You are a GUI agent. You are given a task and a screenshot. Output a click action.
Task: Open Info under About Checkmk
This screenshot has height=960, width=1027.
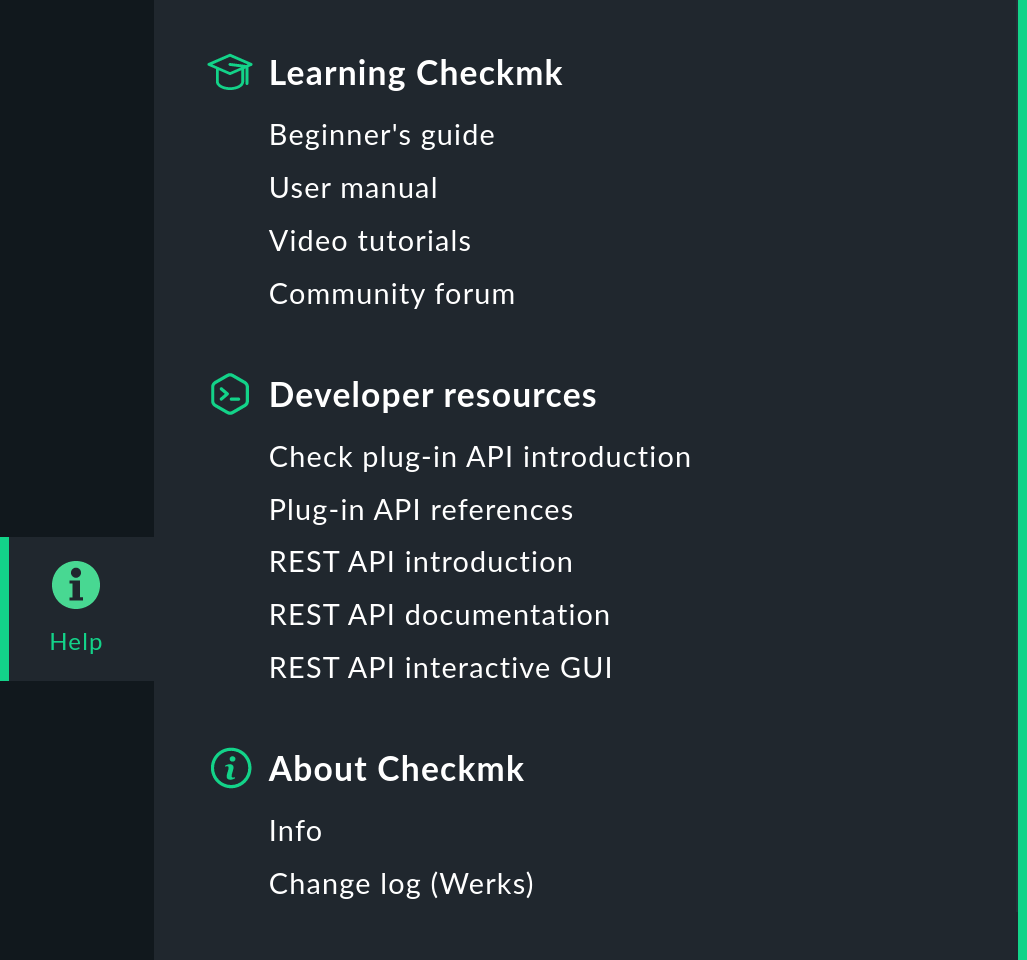(295, 831)
